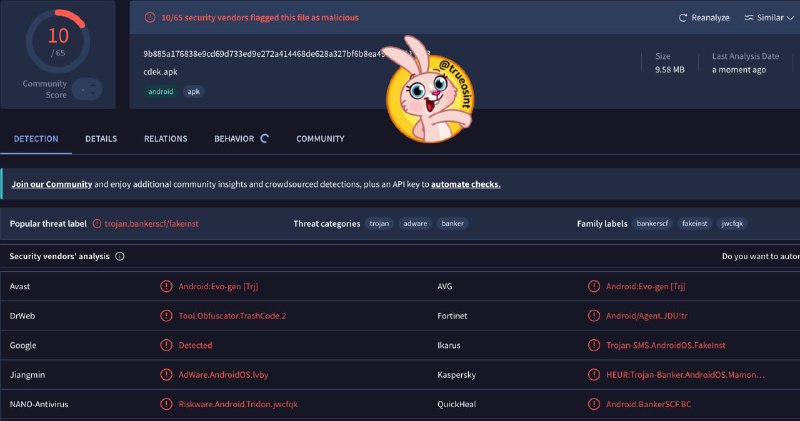Click the DrWeb detection alert icon
This screenshot has height=421, width=800.
click(166, 316)
